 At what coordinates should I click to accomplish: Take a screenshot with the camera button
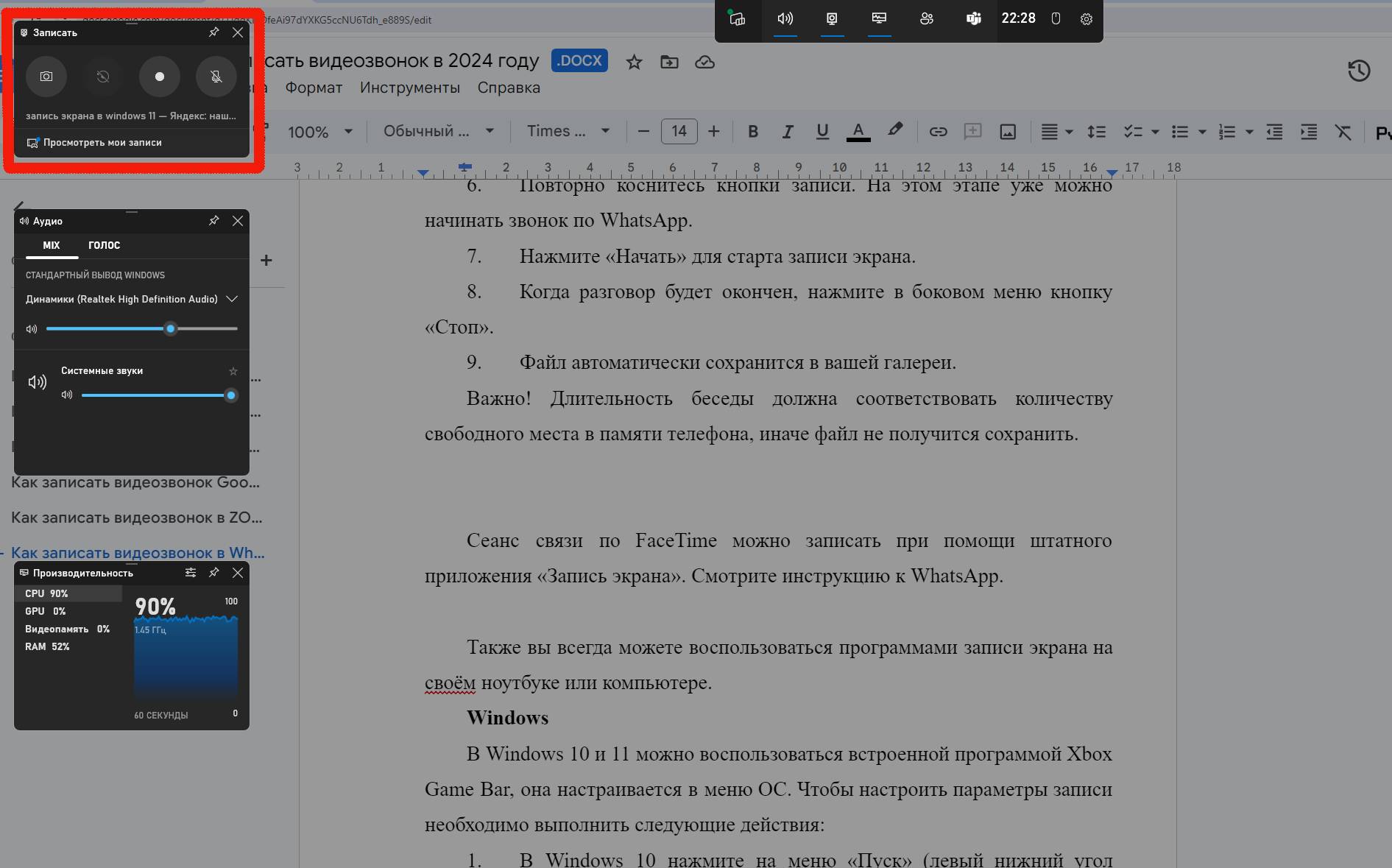point(46,77)
